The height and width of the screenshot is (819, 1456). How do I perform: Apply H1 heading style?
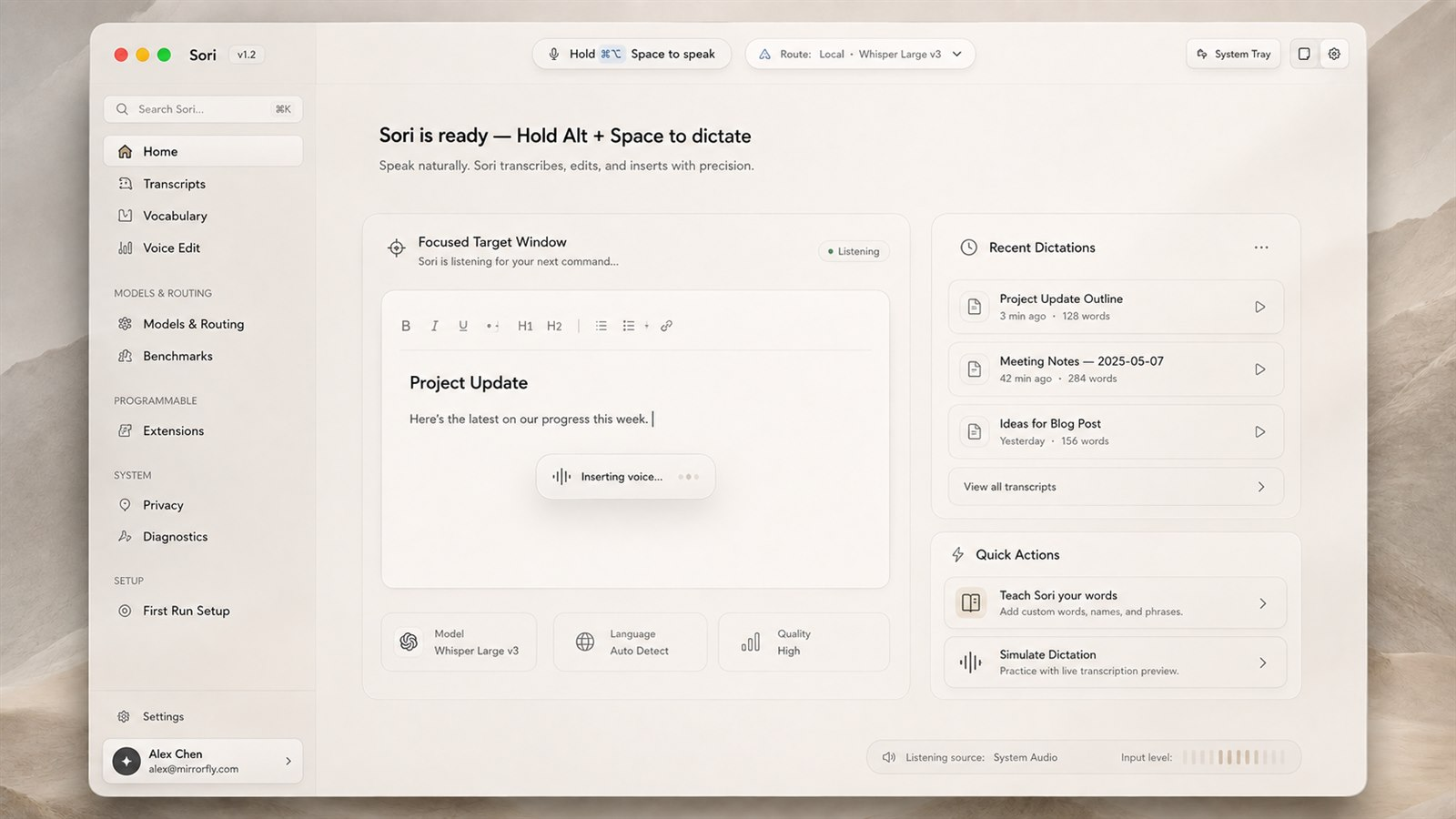(525, 326)
